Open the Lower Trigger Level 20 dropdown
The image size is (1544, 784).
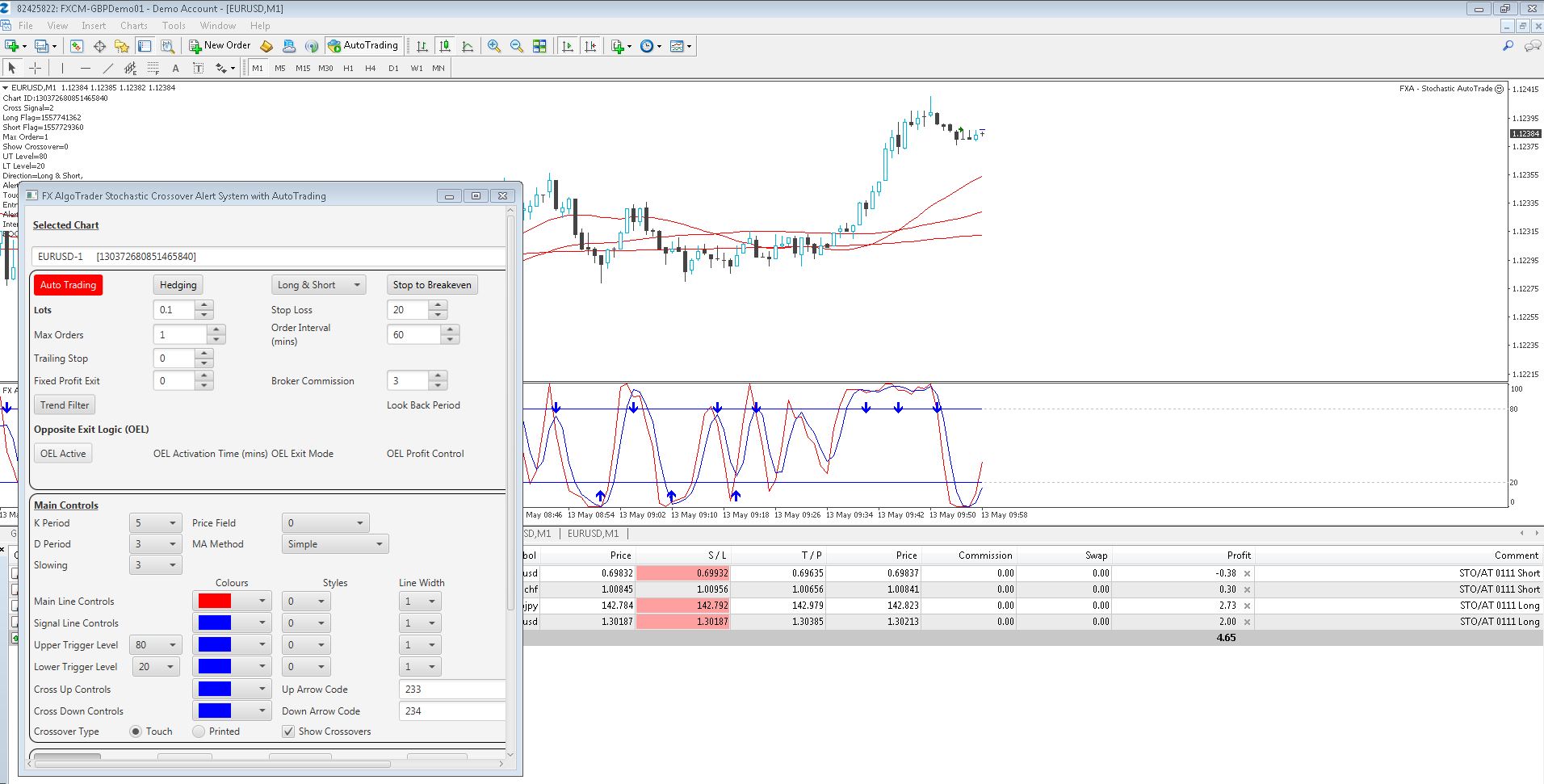tap(155, 666)
